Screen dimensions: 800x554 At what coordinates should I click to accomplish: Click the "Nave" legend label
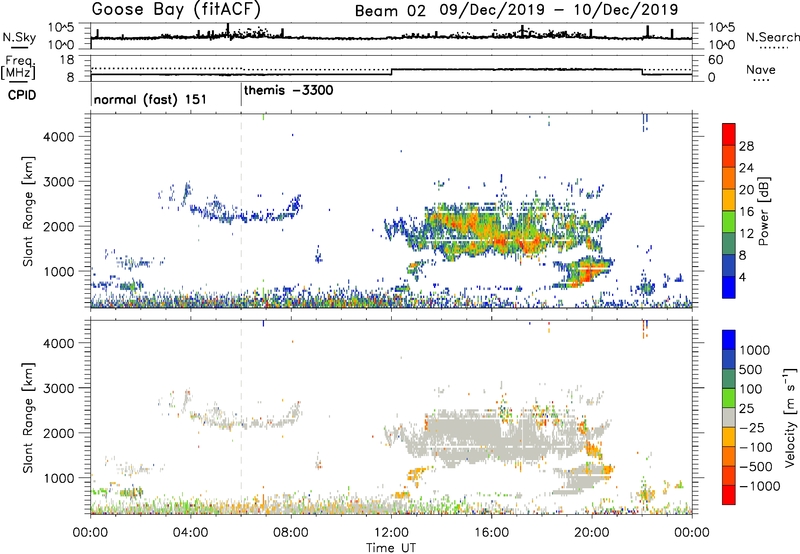(x=761, y=70)
